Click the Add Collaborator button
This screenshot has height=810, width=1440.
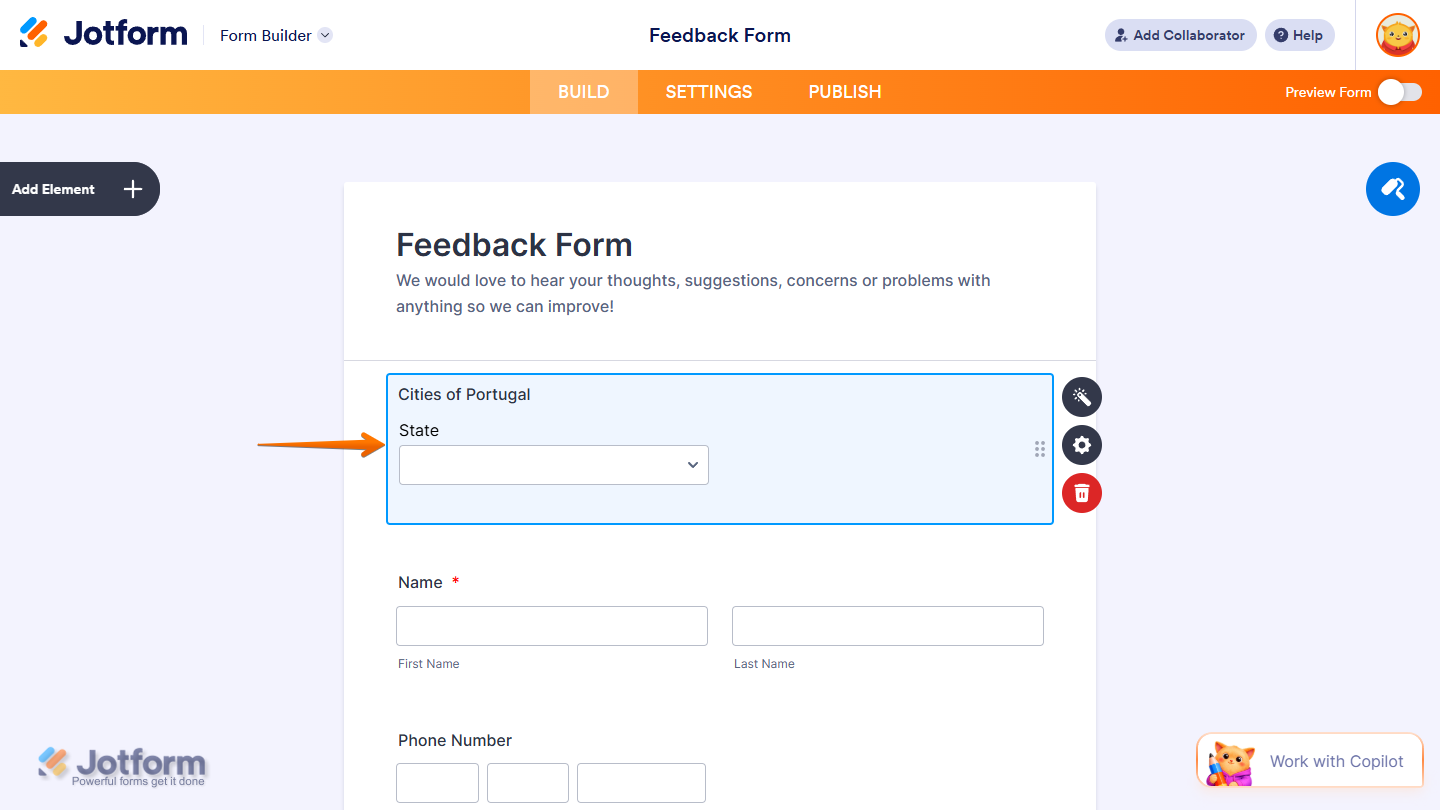tap(1180, 35)
